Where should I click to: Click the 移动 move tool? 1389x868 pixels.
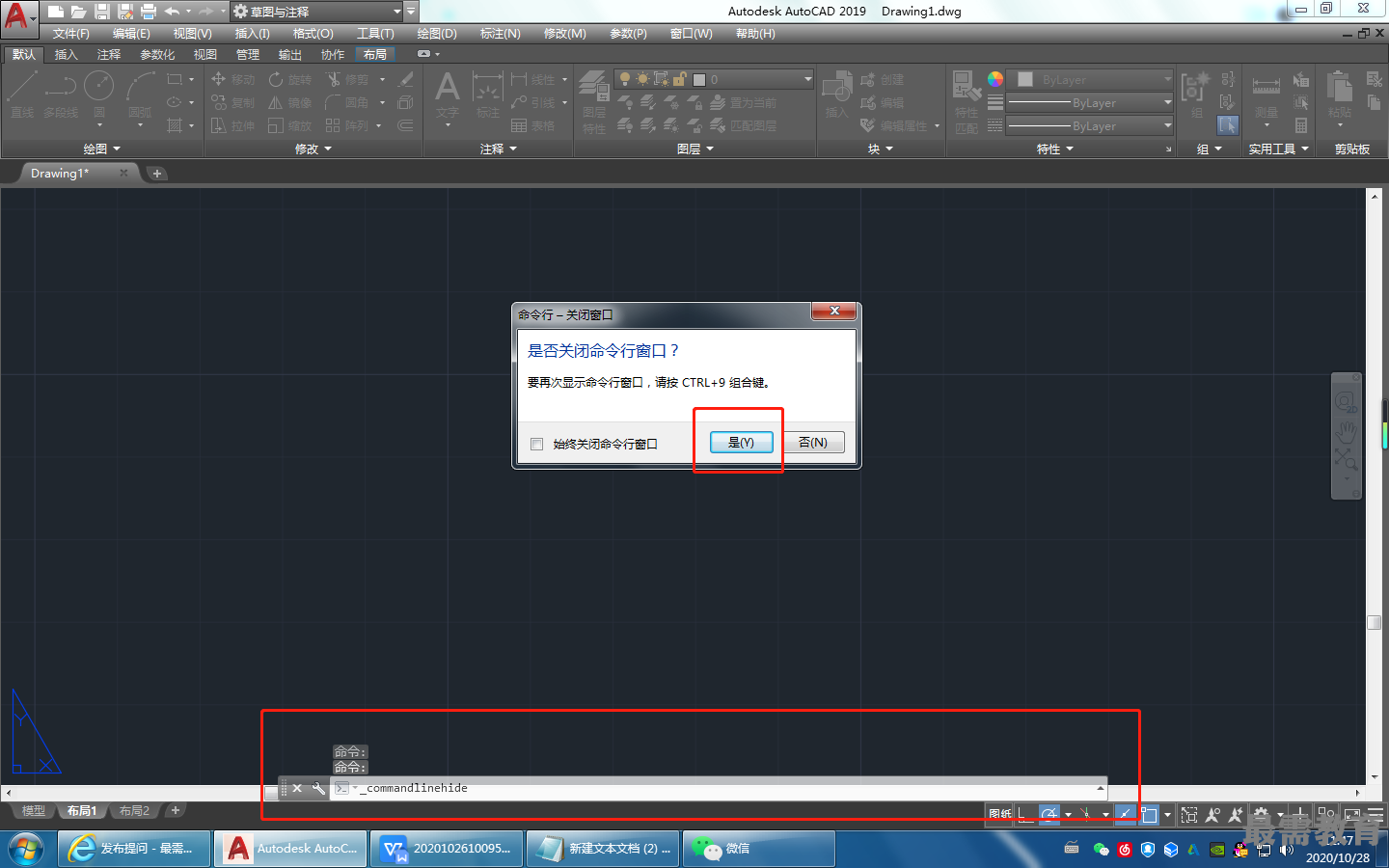click(232, 79)
